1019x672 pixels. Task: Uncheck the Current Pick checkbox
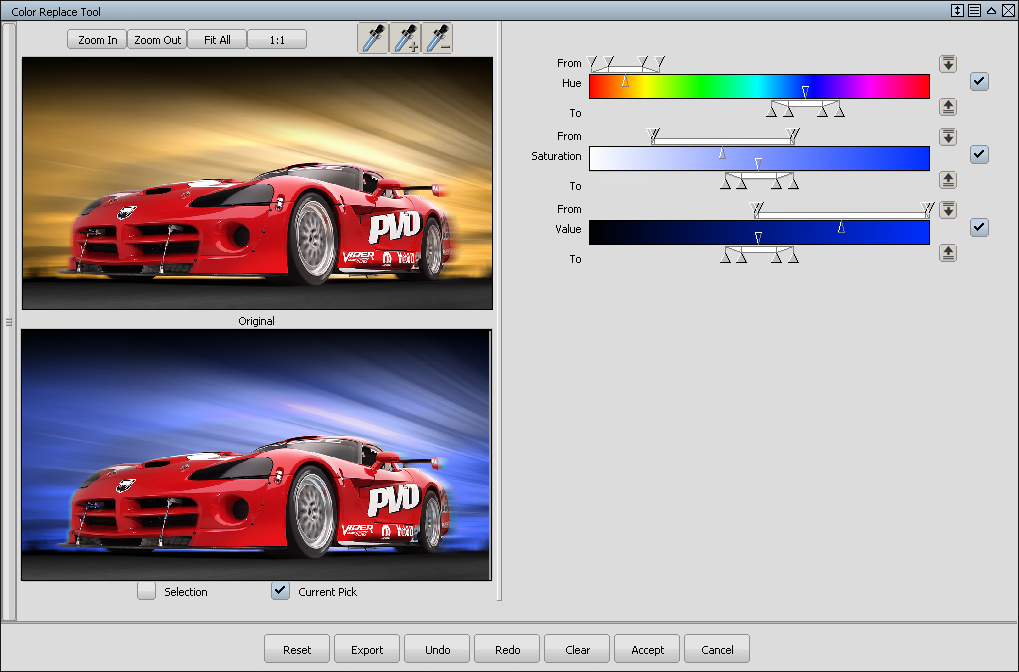281,591
